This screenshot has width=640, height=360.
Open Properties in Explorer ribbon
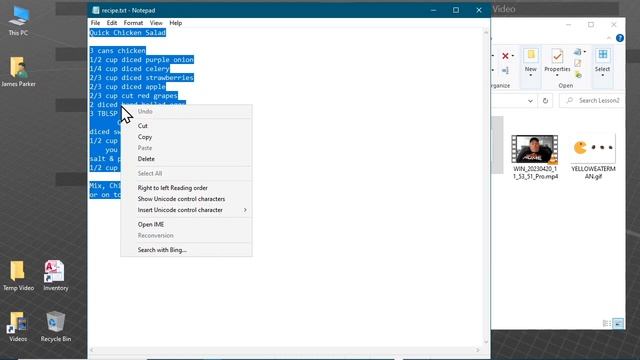coord(557,61)
